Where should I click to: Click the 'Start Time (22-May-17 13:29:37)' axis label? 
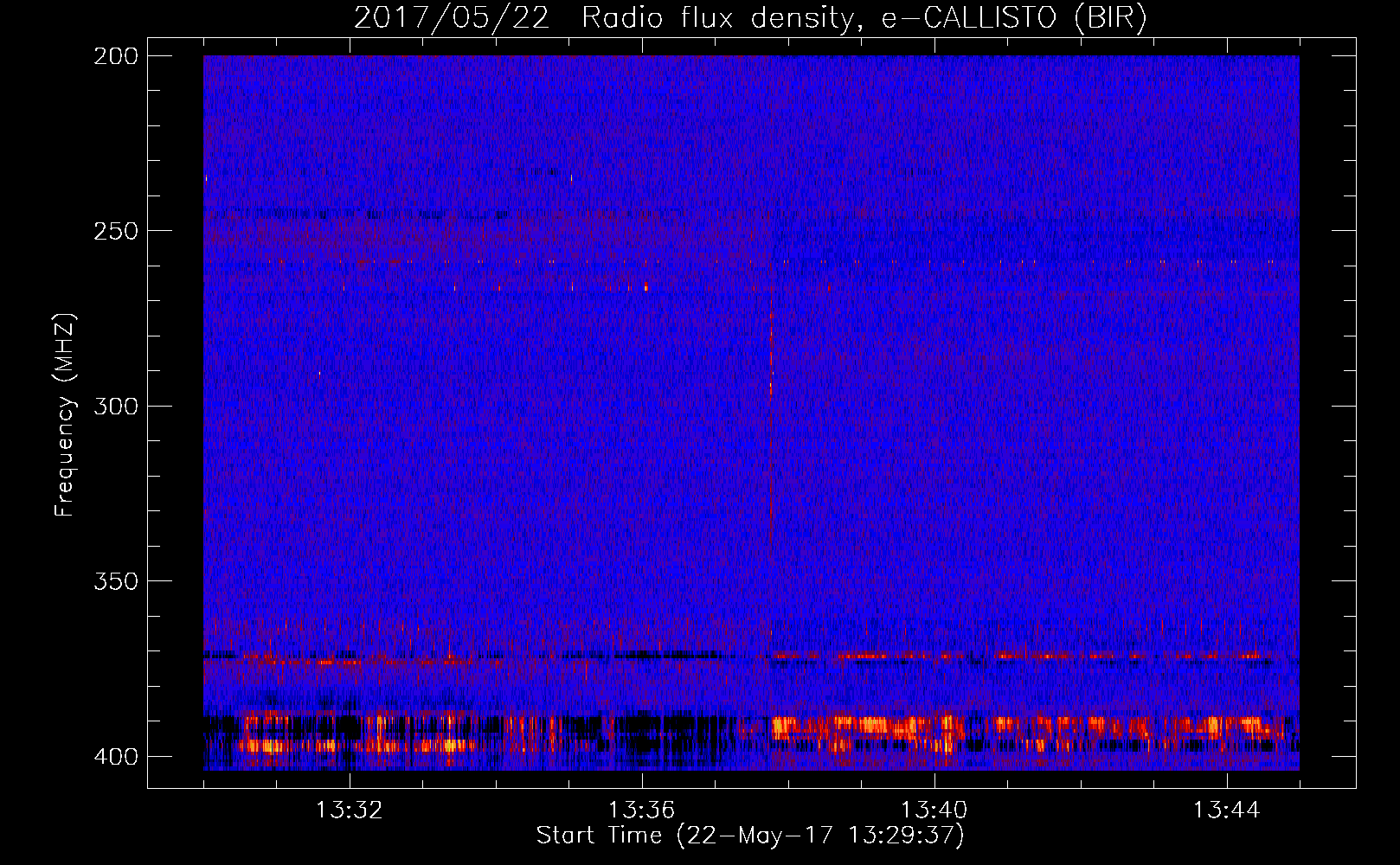point(750,836)
